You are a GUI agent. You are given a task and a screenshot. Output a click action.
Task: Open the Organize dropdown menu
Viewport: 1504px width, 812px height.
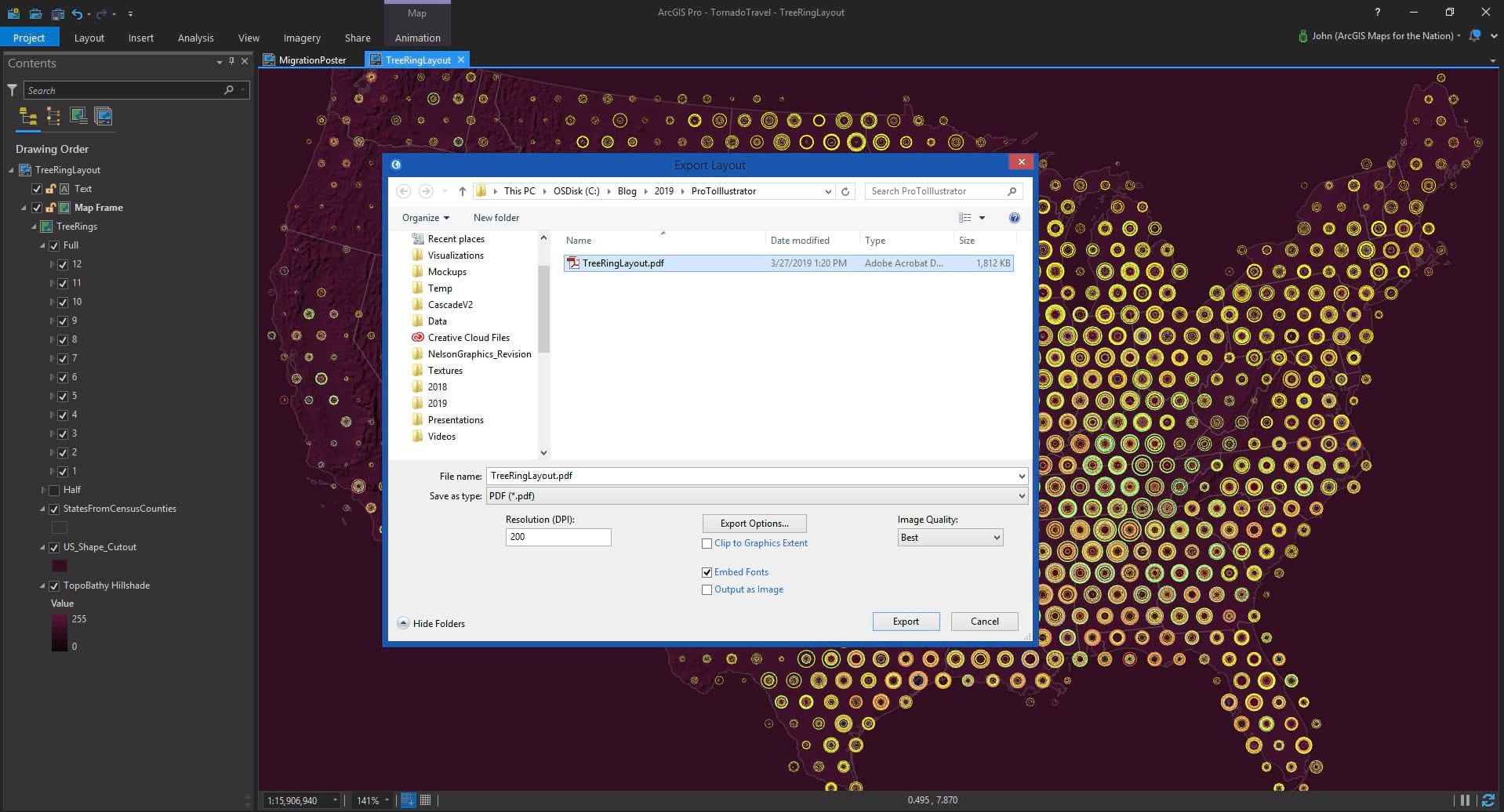pyautogui.click(x=425, y=218)
